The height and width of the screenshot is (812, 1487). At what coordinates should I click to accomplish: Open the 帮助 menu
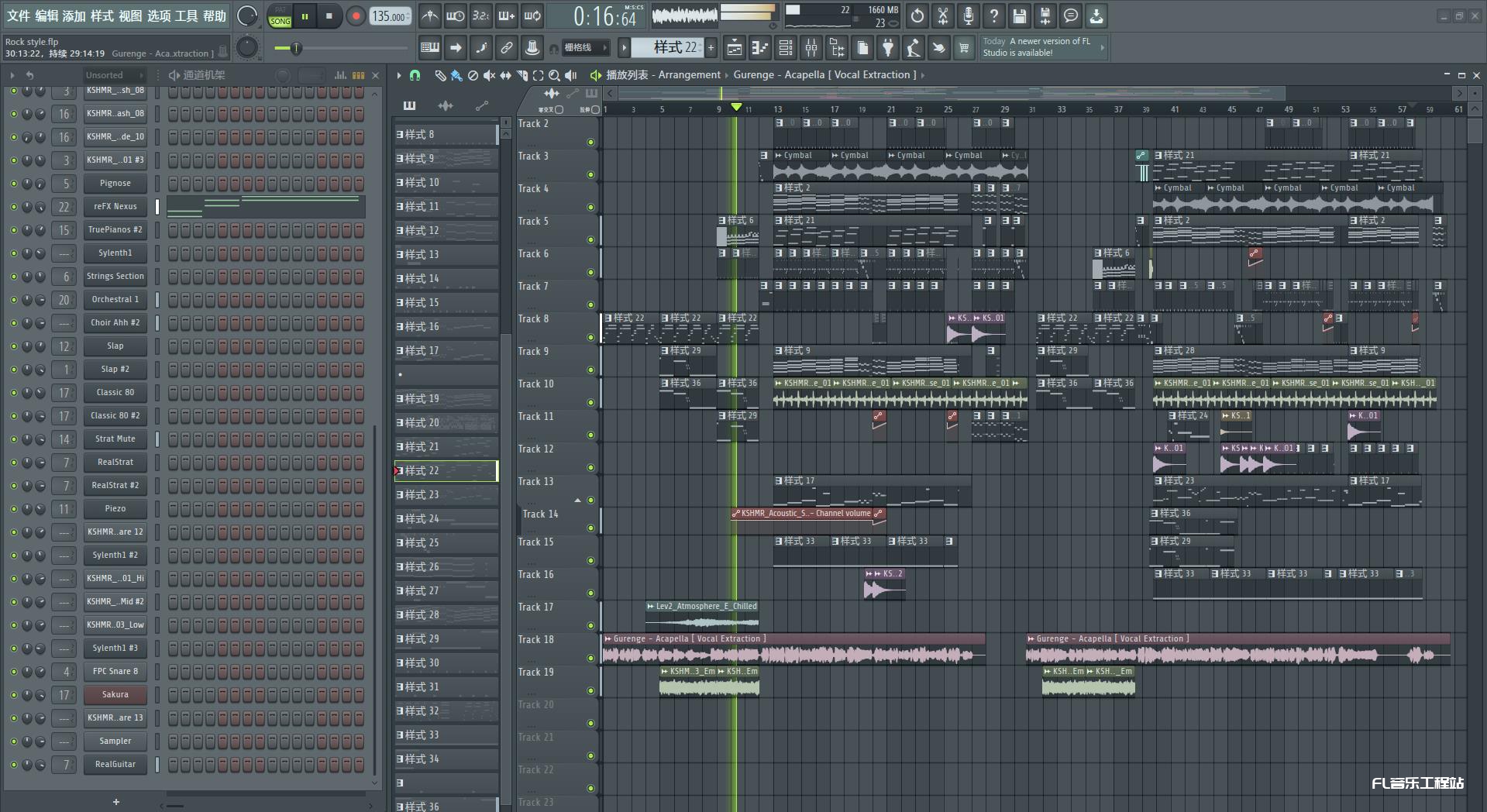[x=215, y=15]
